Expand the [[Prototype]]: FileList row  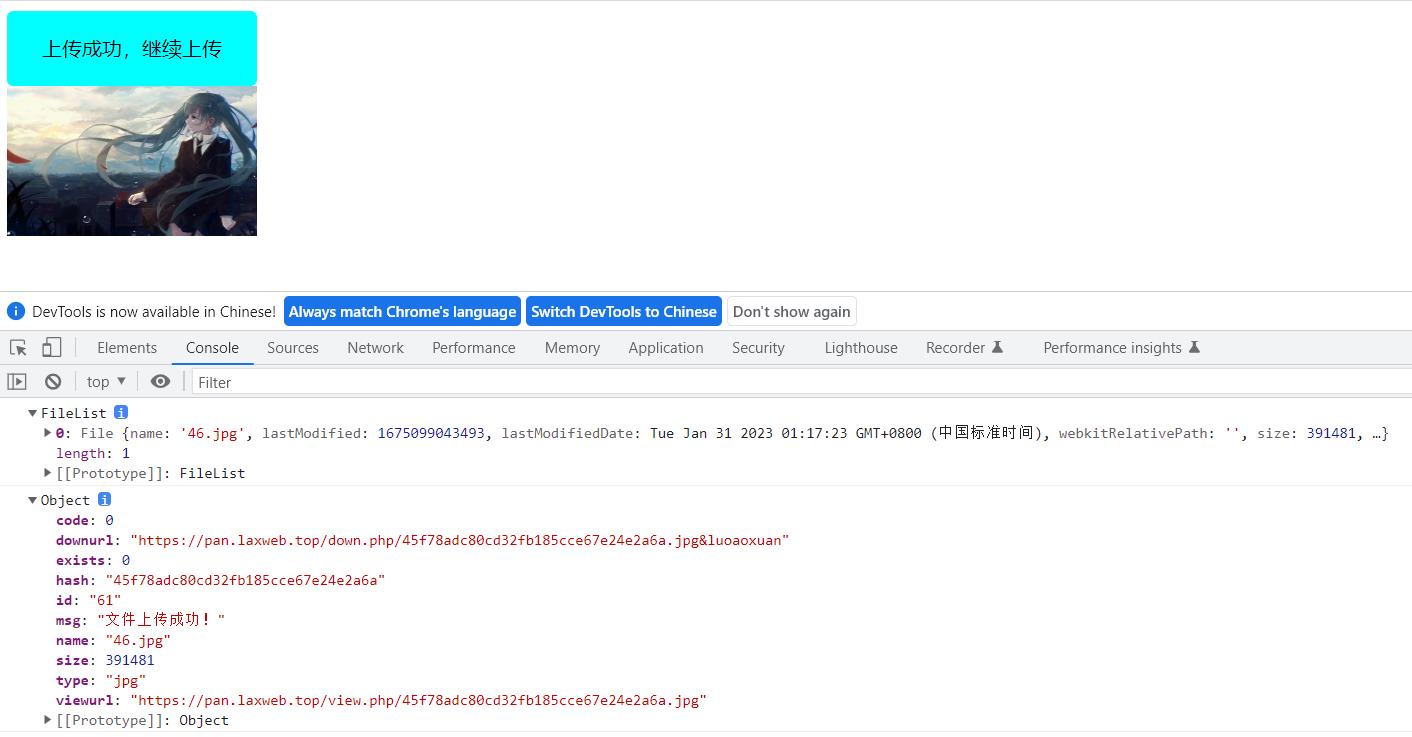coord(47,473)
